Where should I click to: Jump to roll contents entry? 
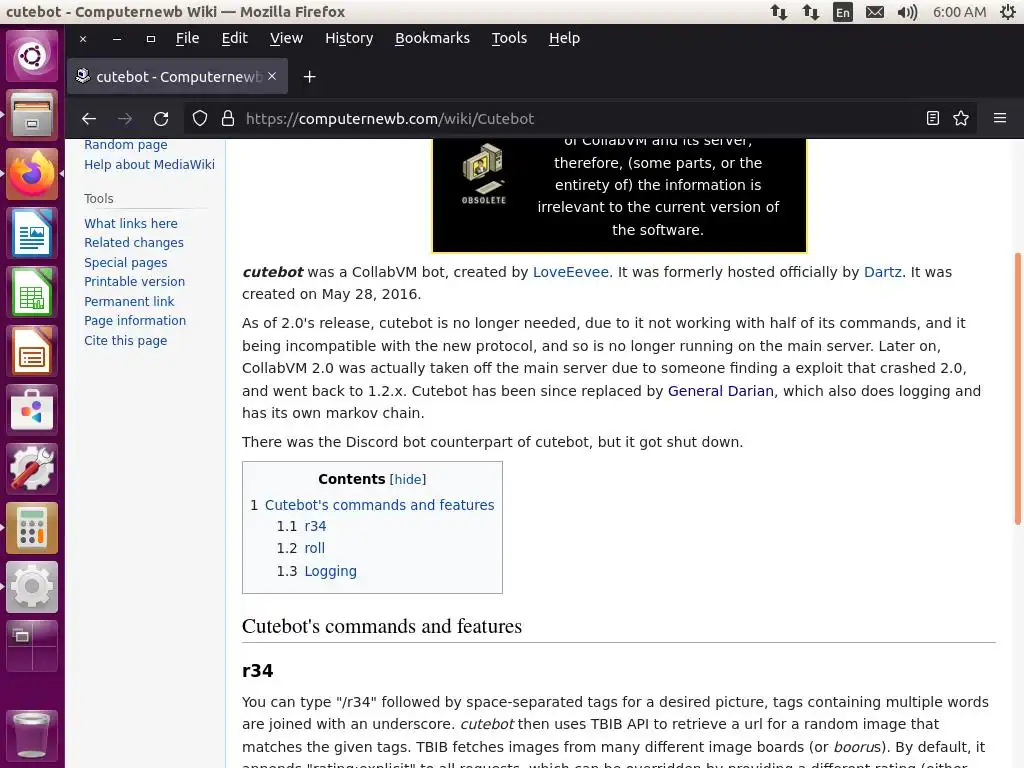tap(314, 549)
